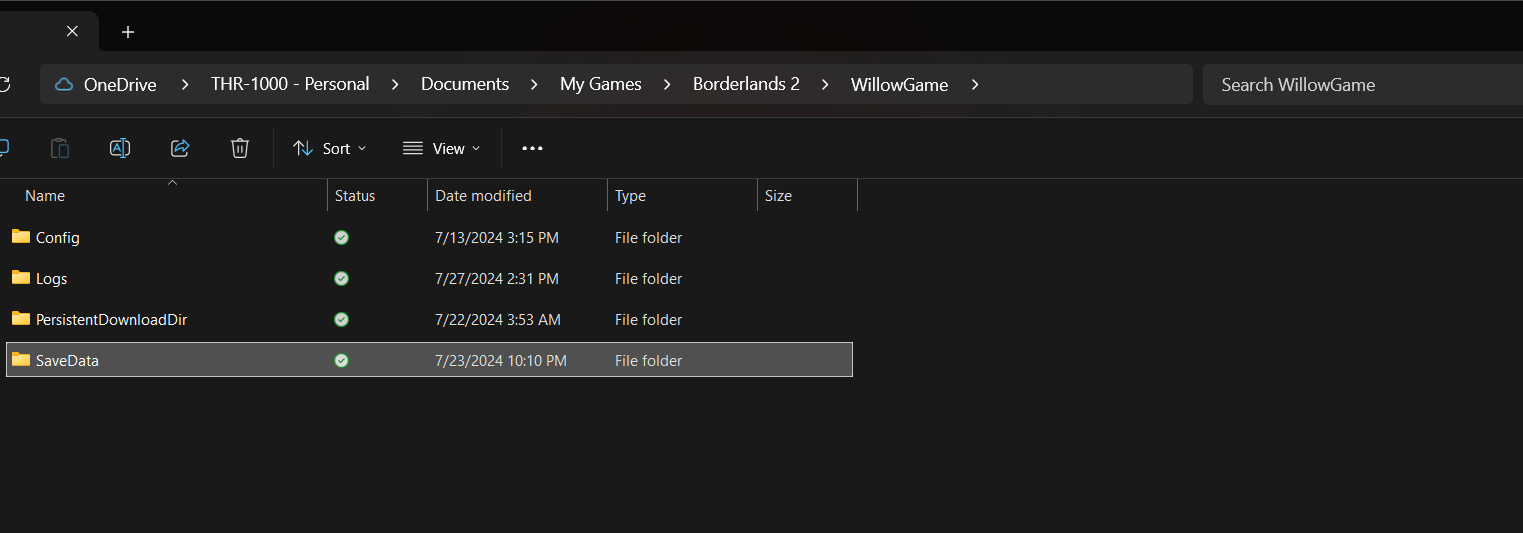Click sync status checkmark for PersistentDownloadDir
Viewport: 1523px width, 533px height.
(x=342, y=320)
